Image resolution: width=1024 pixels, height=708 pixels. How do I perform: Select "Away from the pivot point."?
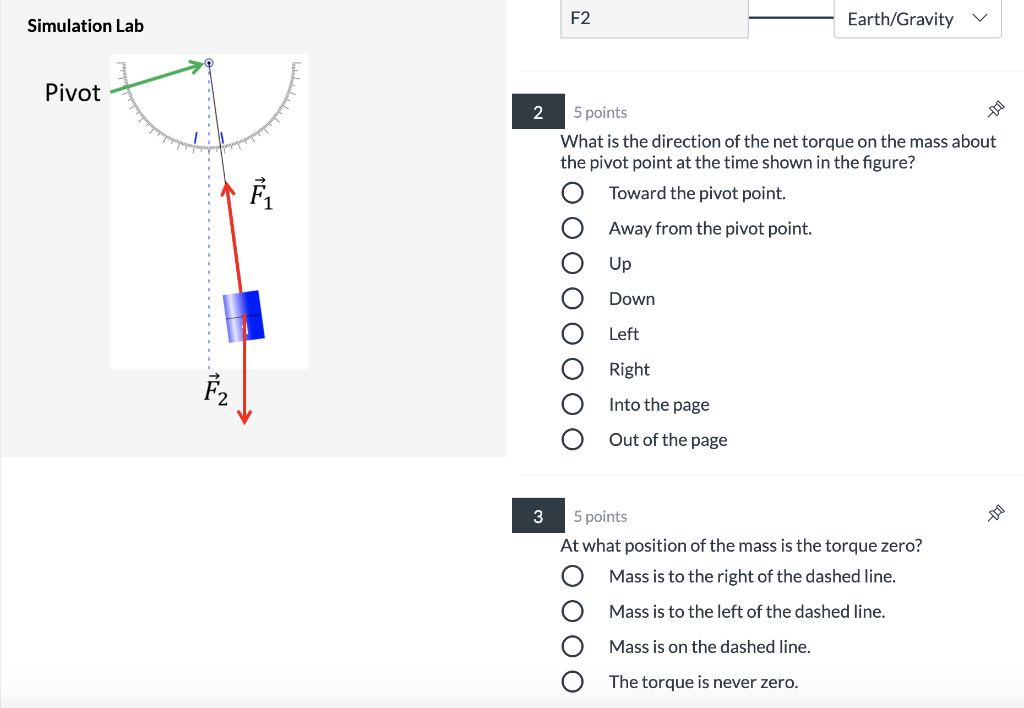tap(572, 227)
